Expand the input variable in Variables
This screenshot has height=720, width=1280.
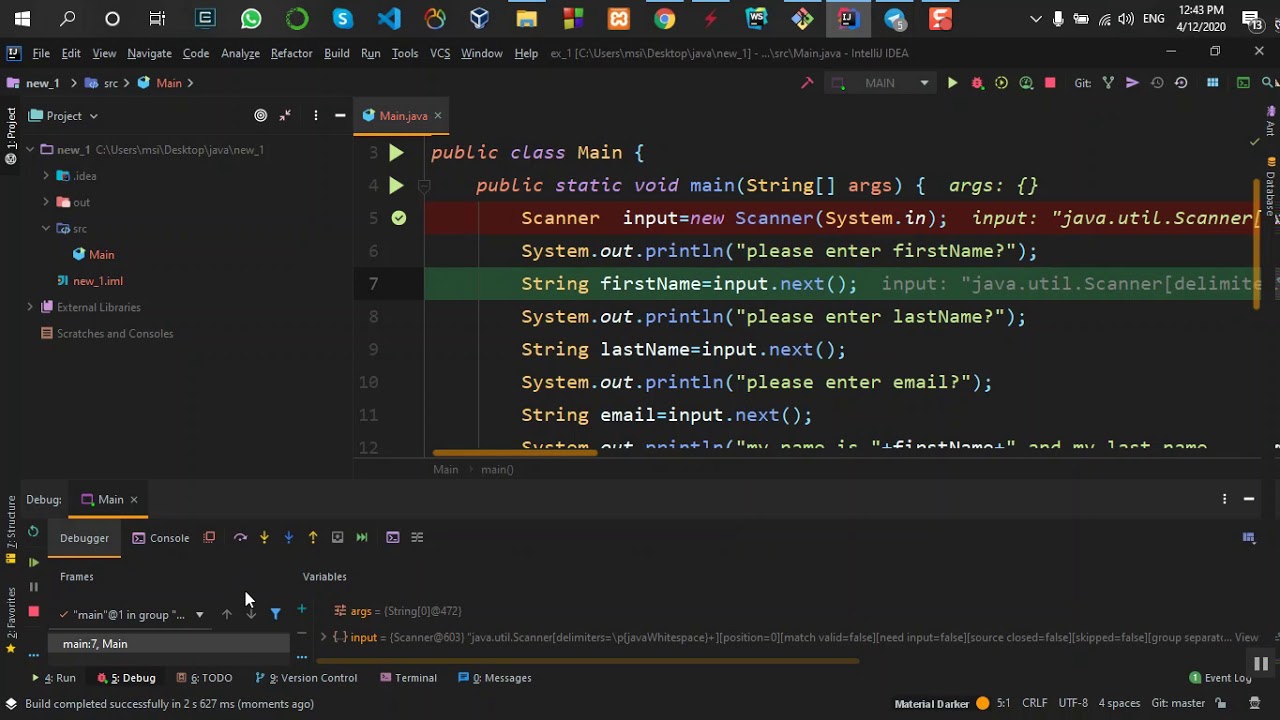pos(323,637)
